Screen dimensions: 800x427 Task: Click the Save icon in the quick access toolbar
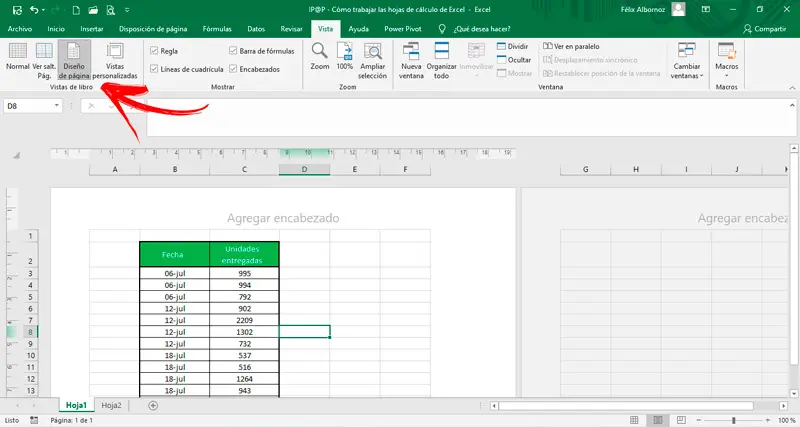click(17, 10)
